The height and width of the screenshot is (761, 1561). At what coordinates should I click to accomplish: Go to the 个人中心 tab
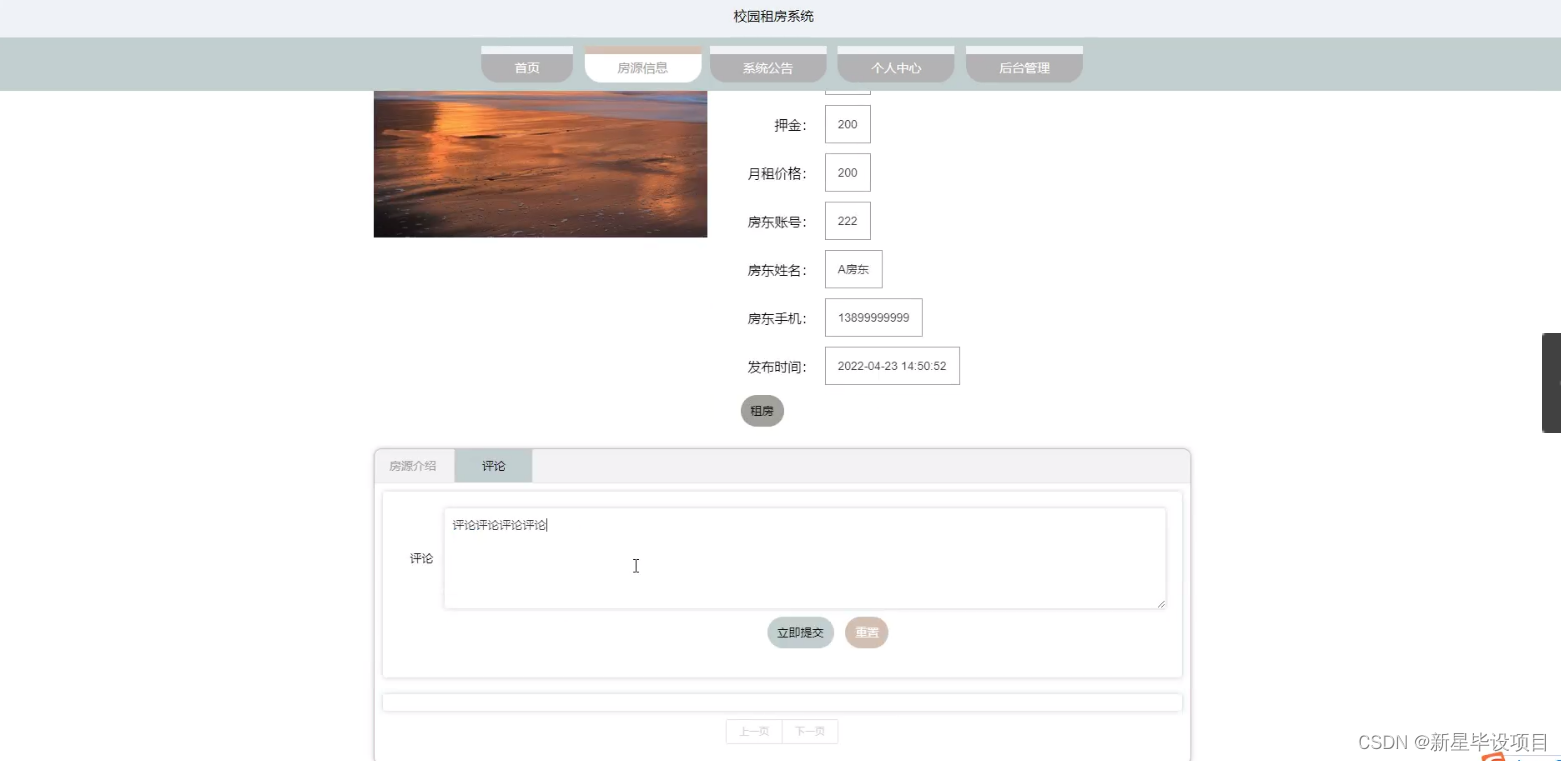pos(895,66)
